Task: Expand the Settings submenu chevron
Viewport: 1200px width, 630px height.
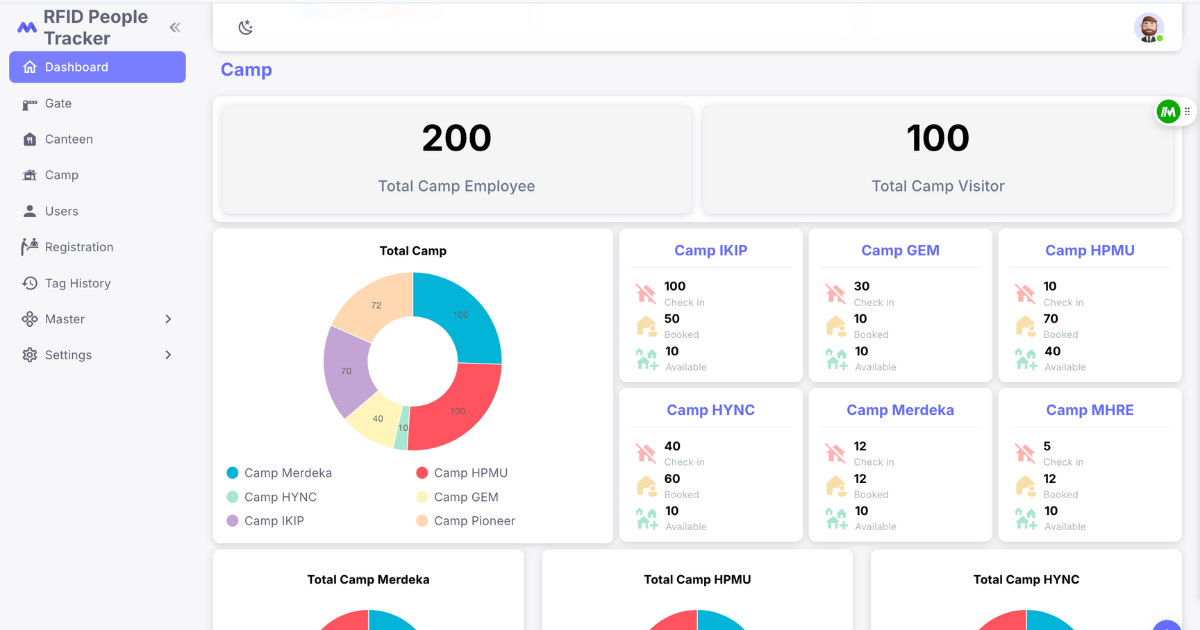Action: pyautogui.click(x=168, y=355)
